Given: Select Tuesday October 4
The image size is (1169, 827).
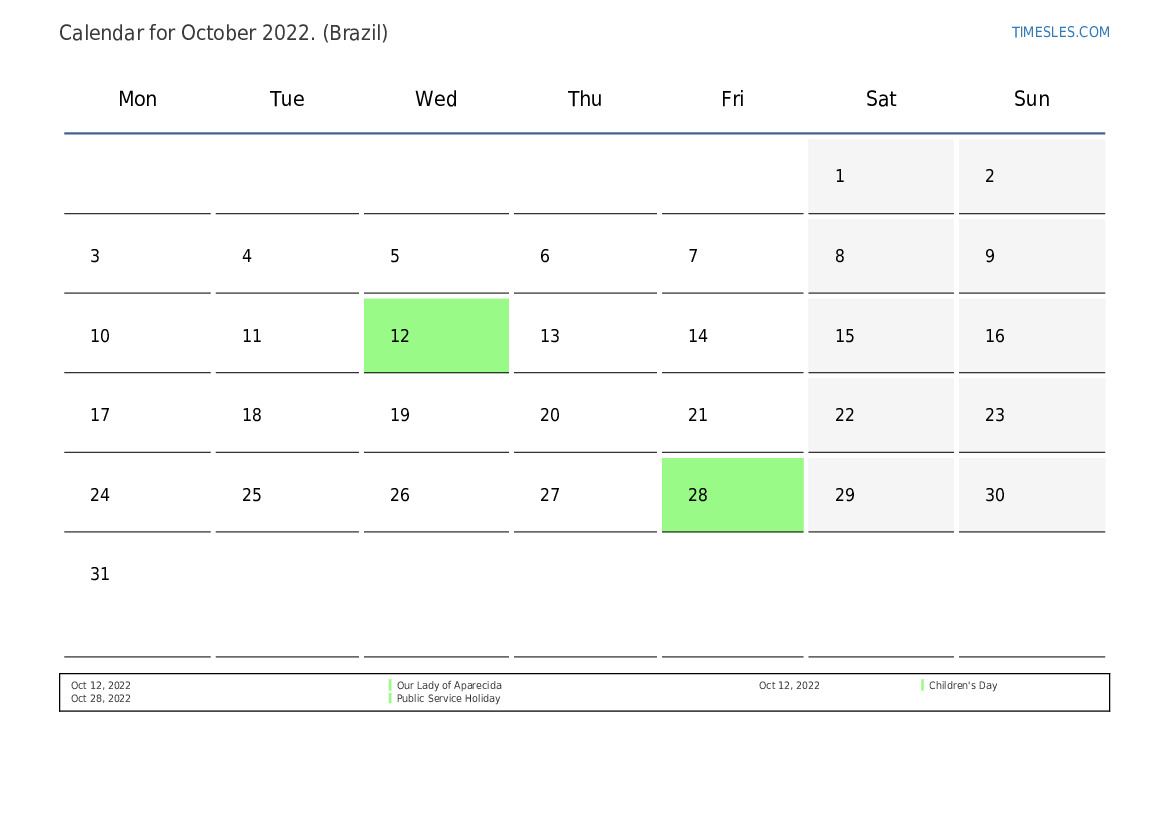Looking at the screenshot, I should [287, 257].
